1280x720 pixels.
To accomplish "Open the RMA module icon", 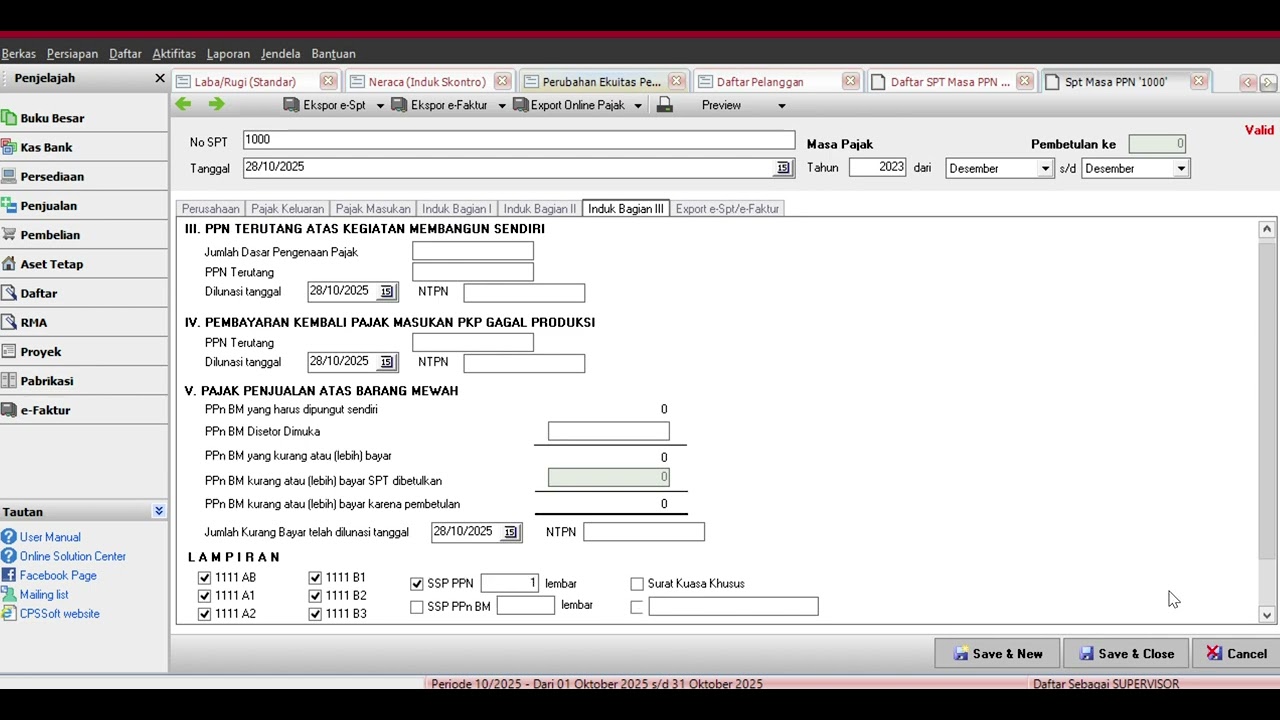I will click(9, 322).
